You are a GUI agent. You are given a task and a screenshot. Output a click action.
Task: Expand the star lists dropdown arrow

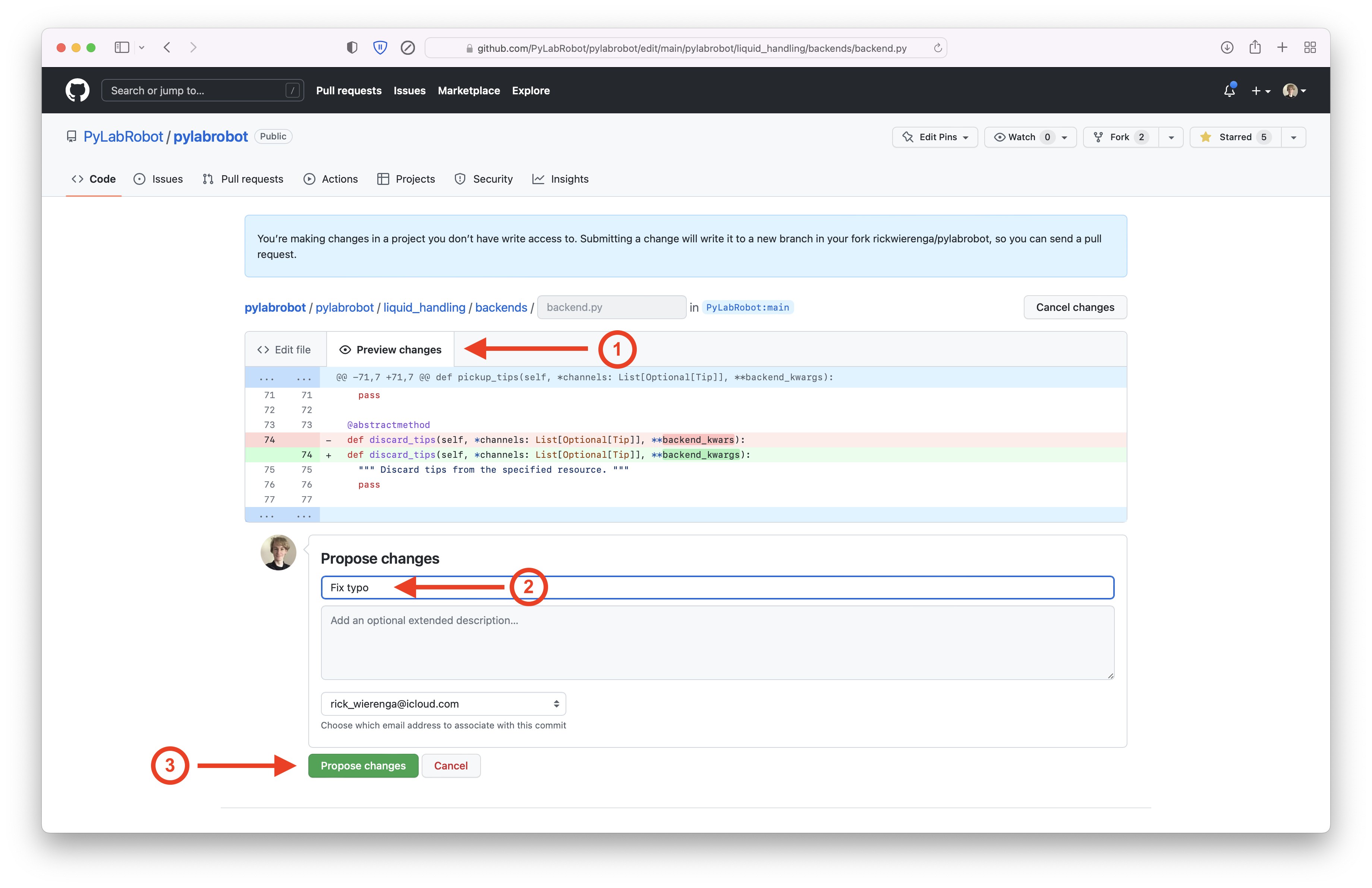pyautogui.click(x=1293, y=137)
